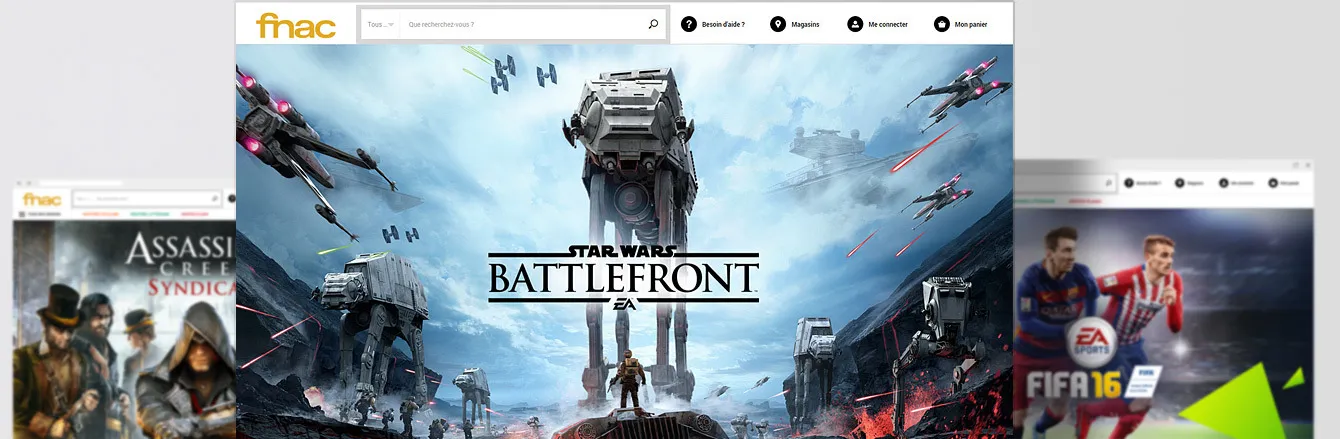The width and height of the screenshot is (1340, 439).
Task: Expand the "Tous..." category dropdown
Action: [x=380, y=24]
